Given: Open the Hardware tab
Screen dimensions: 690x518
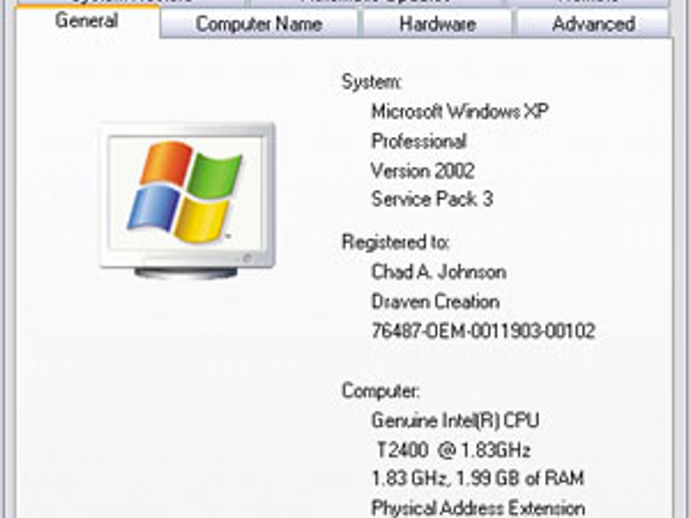Looking at the screenshot, I should (437, 24).
